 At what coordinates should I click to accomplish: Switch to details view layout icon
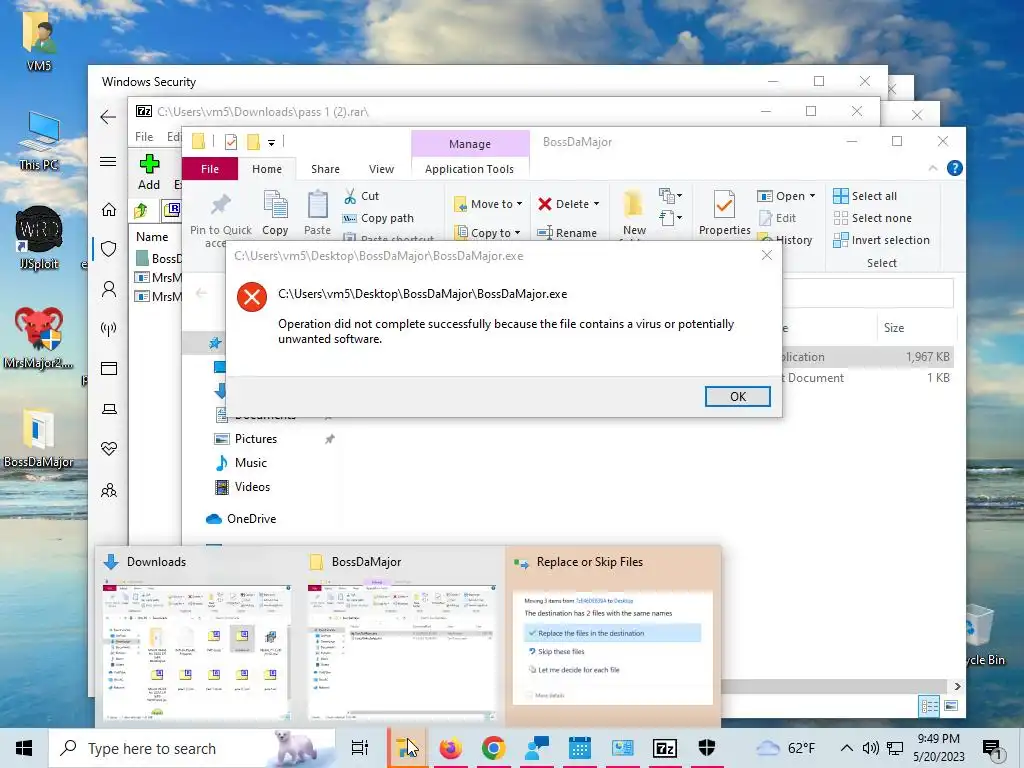(x=929, y=706)
